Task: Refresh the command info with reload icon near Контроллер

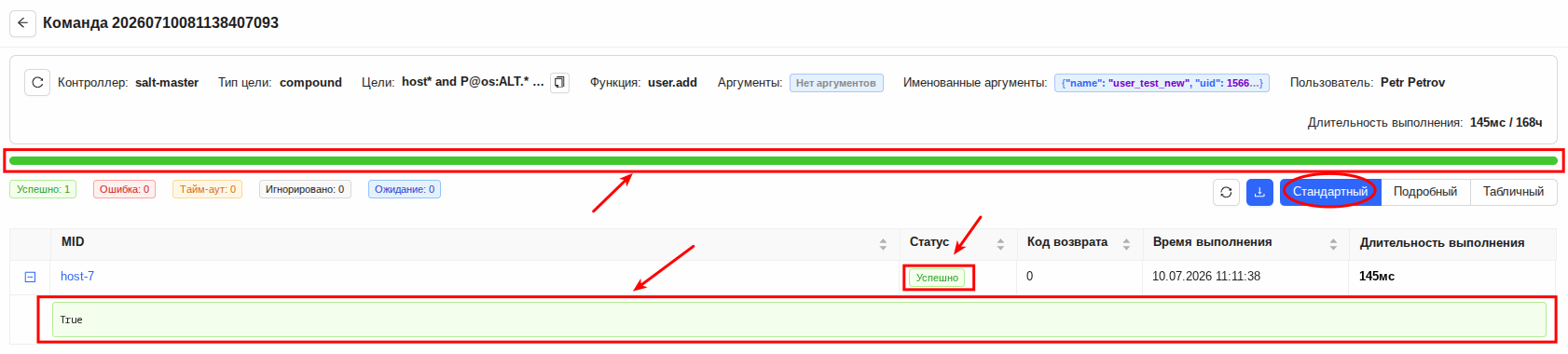Action: (37, 83)
